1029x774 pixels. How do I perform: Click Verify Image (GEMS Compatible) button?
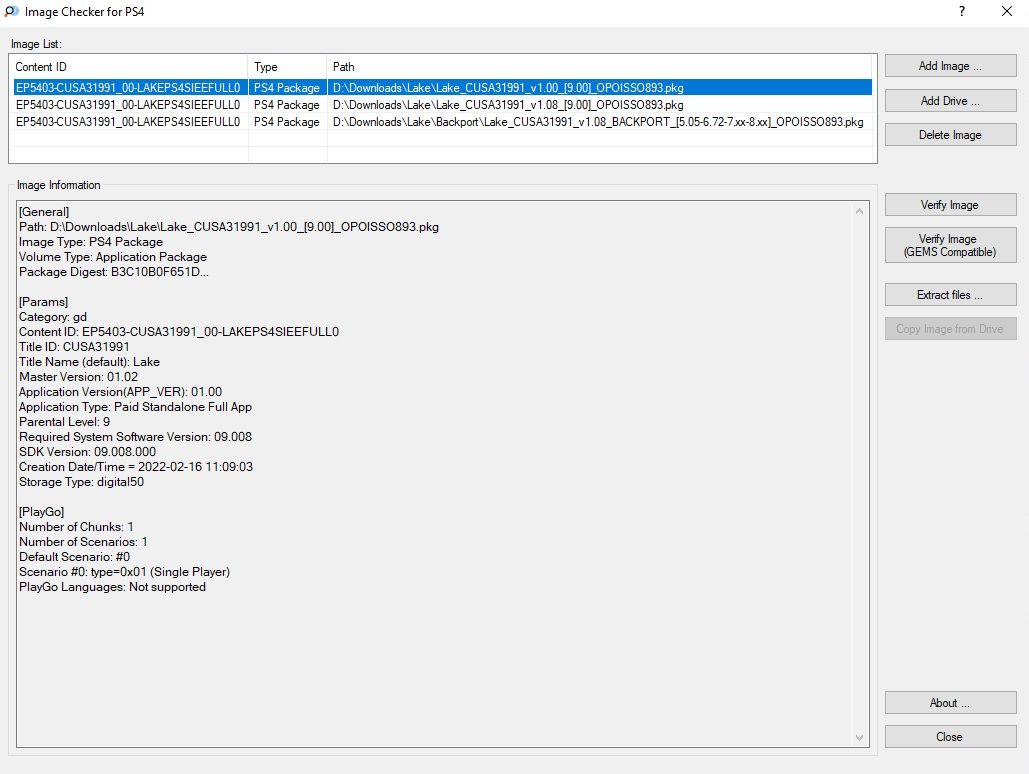[x=950, y=245]
